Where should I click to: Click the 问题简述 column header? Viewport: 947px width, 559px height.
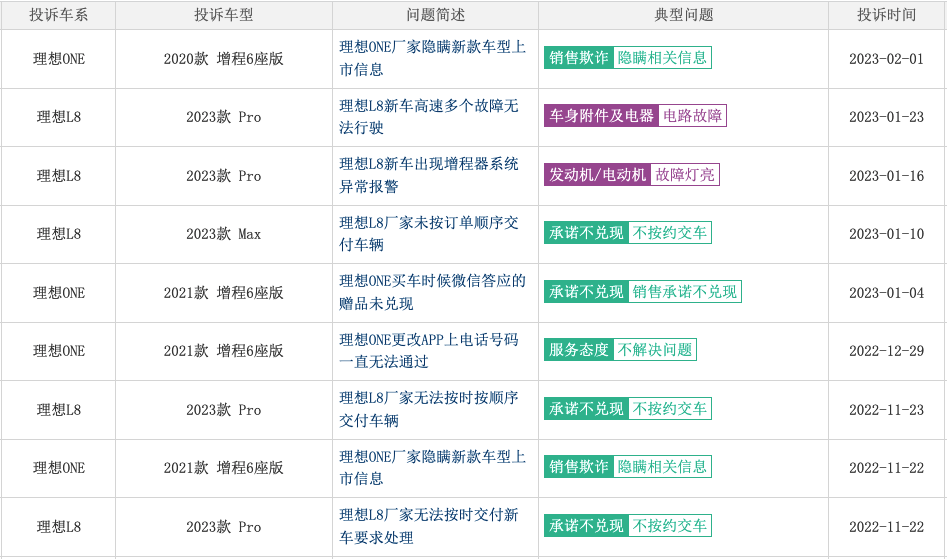click(x=435, y=14)
